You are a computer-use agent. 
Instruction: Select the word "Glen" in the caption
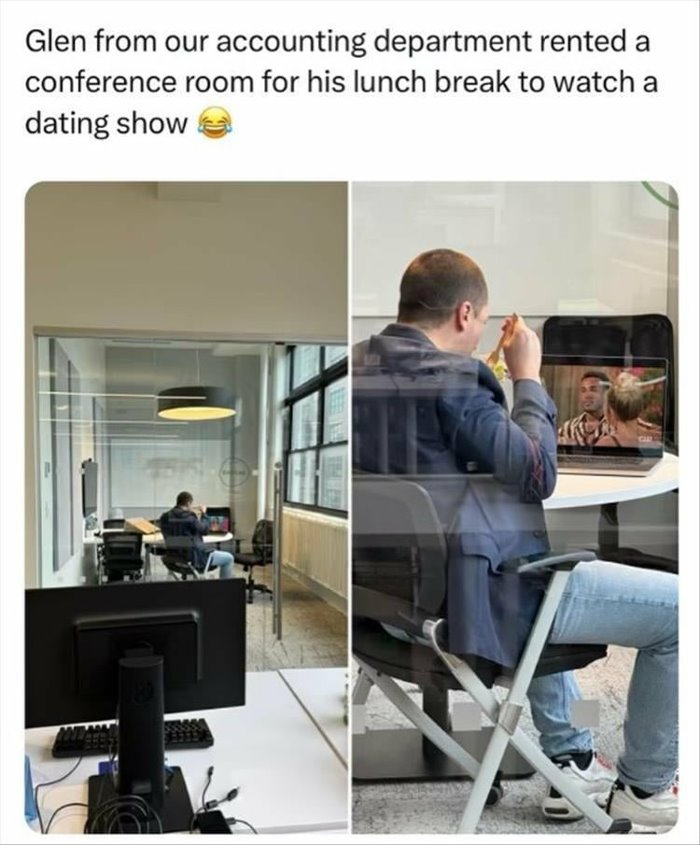54,43
